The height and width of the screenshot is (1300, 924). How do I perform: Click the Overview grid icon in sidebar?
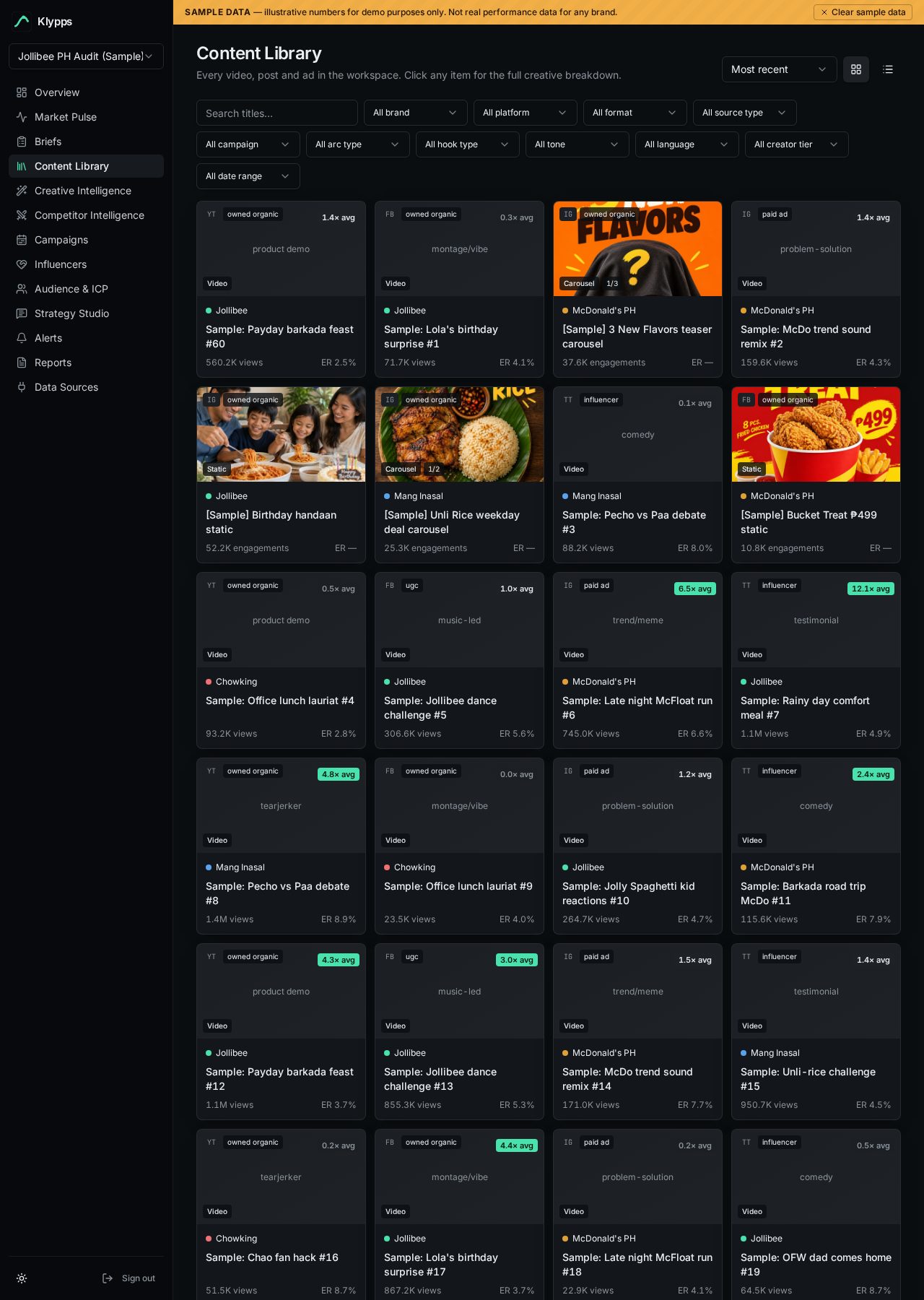[22, 92]
